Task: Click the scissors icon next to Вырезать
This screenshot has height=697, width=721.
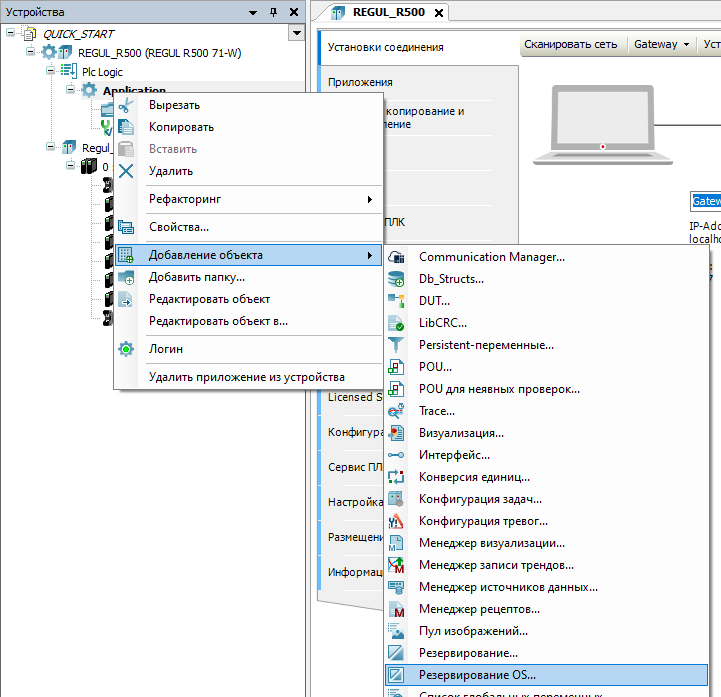Action: [x=126, y=105]
